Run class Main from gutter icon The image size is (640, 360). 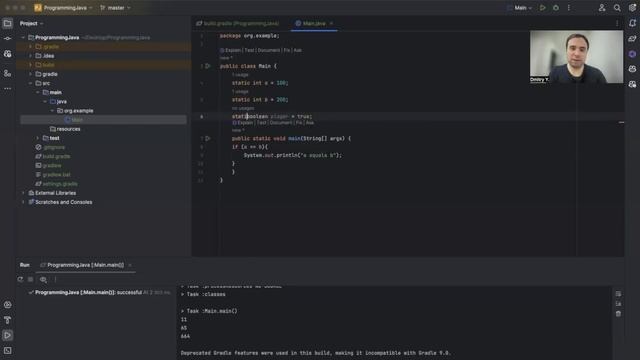tap(208, 66)
